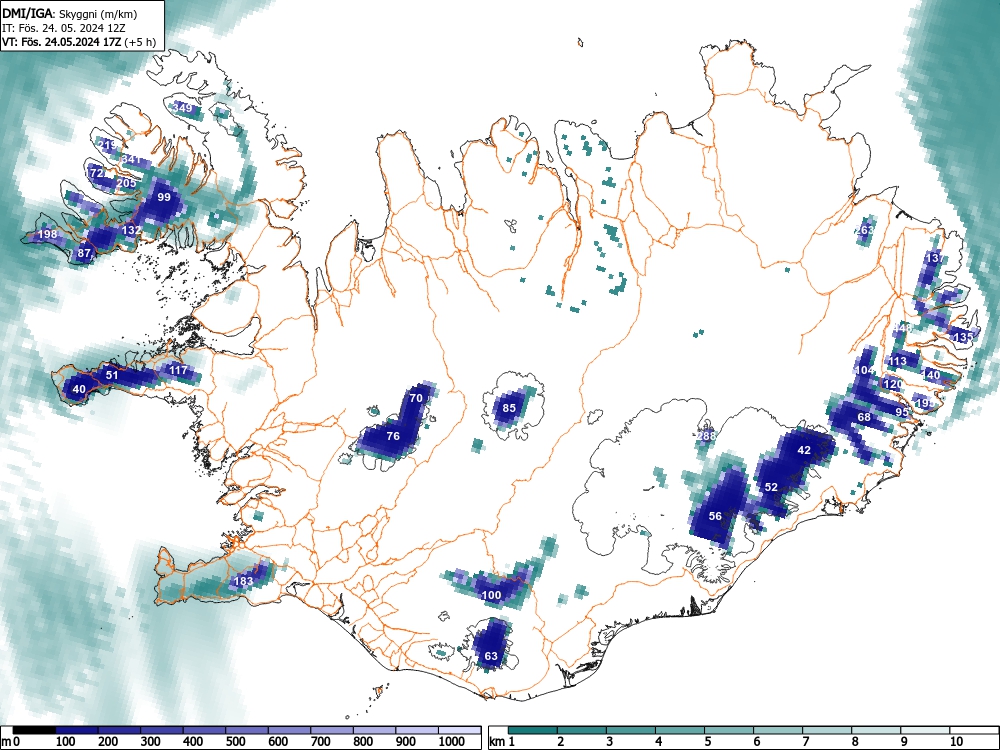Click the visibility value '341' on the map
1000x750 pixels.
tap(131, 159)
